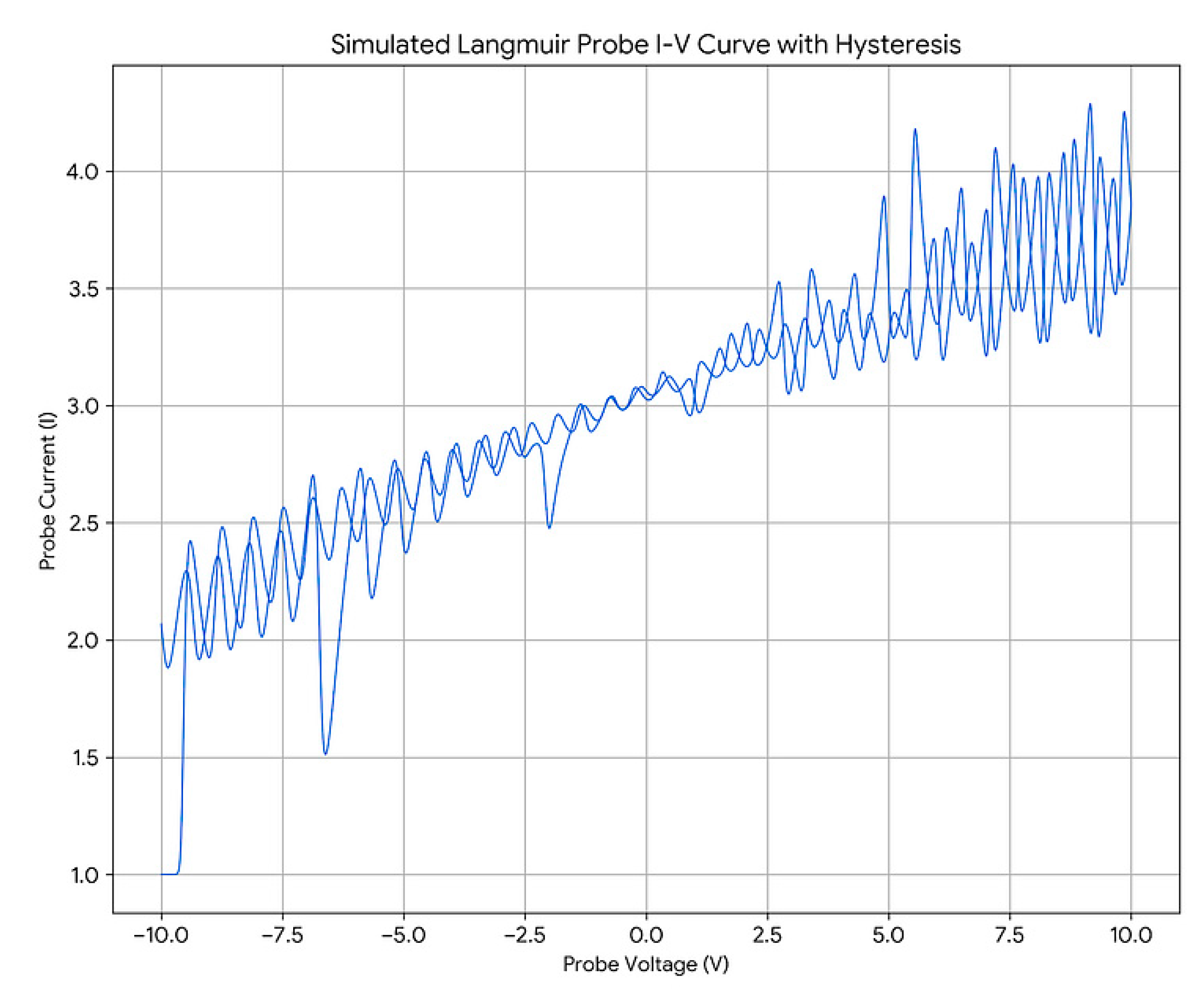Click the 3.0 y-axis tick label
The image size is (1204, 1006).
[x=83, y=406]
